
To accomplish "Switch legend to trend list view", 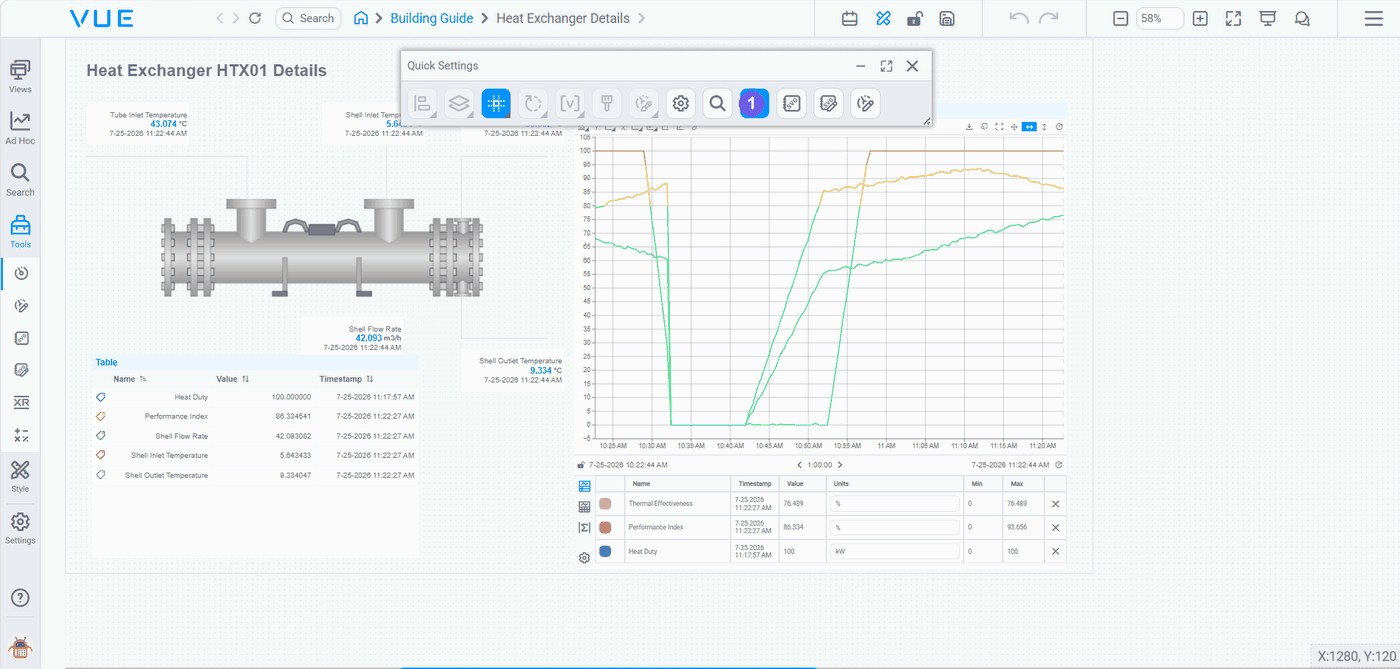I will tap(585, 485).
